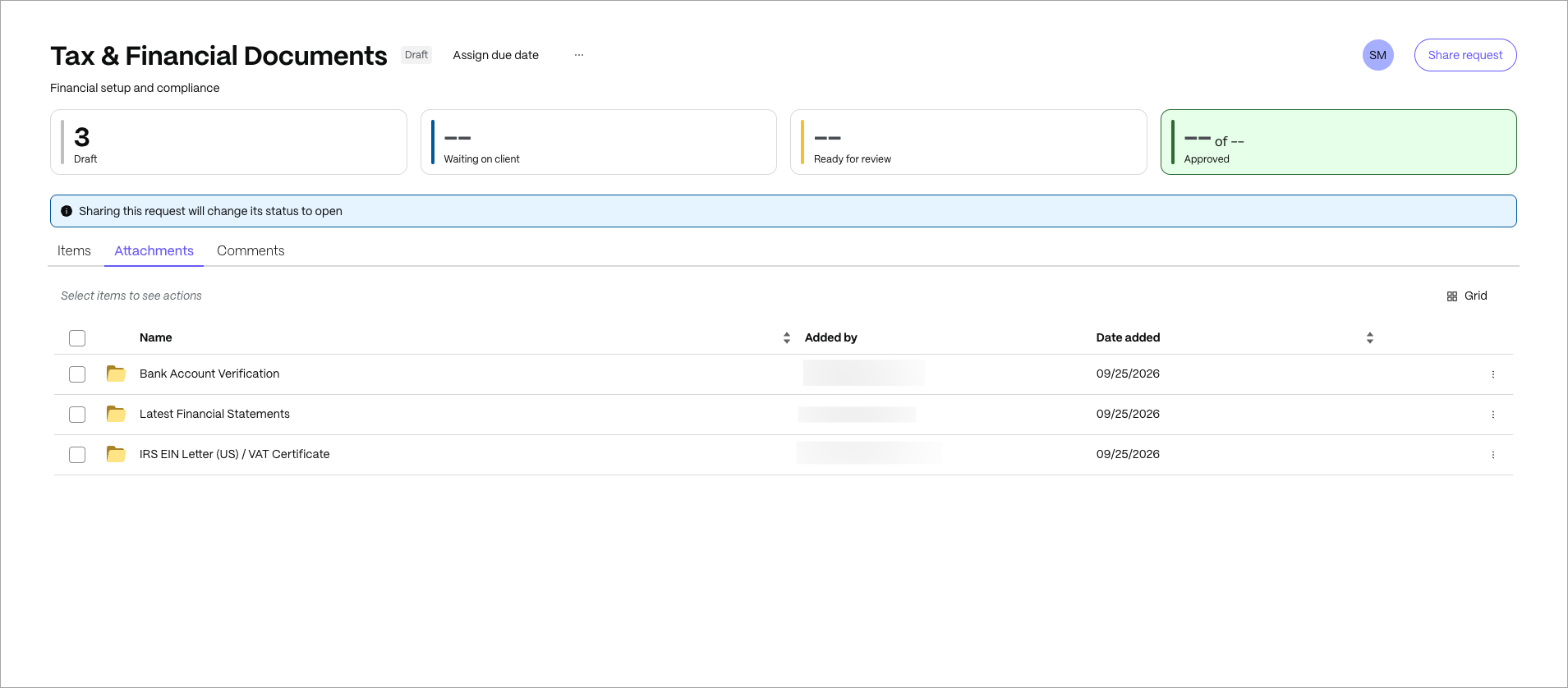Screen dimensions: 1568x688
Task: Click date 09/25/2026 in Bank Account Verification row
Action: (1128, 374)
